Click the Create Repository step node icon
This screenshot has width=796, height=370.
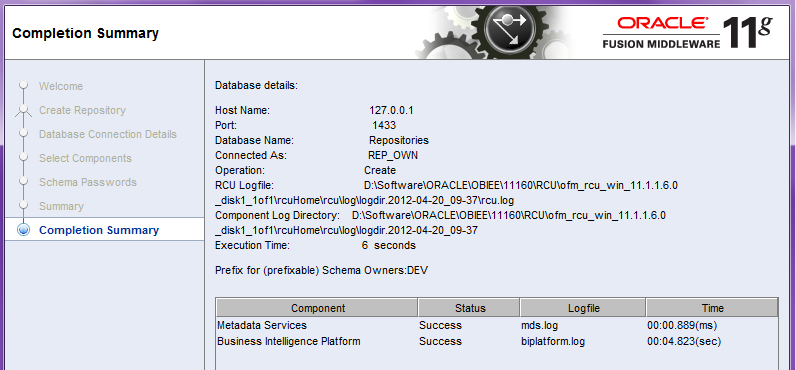(23, 109)
